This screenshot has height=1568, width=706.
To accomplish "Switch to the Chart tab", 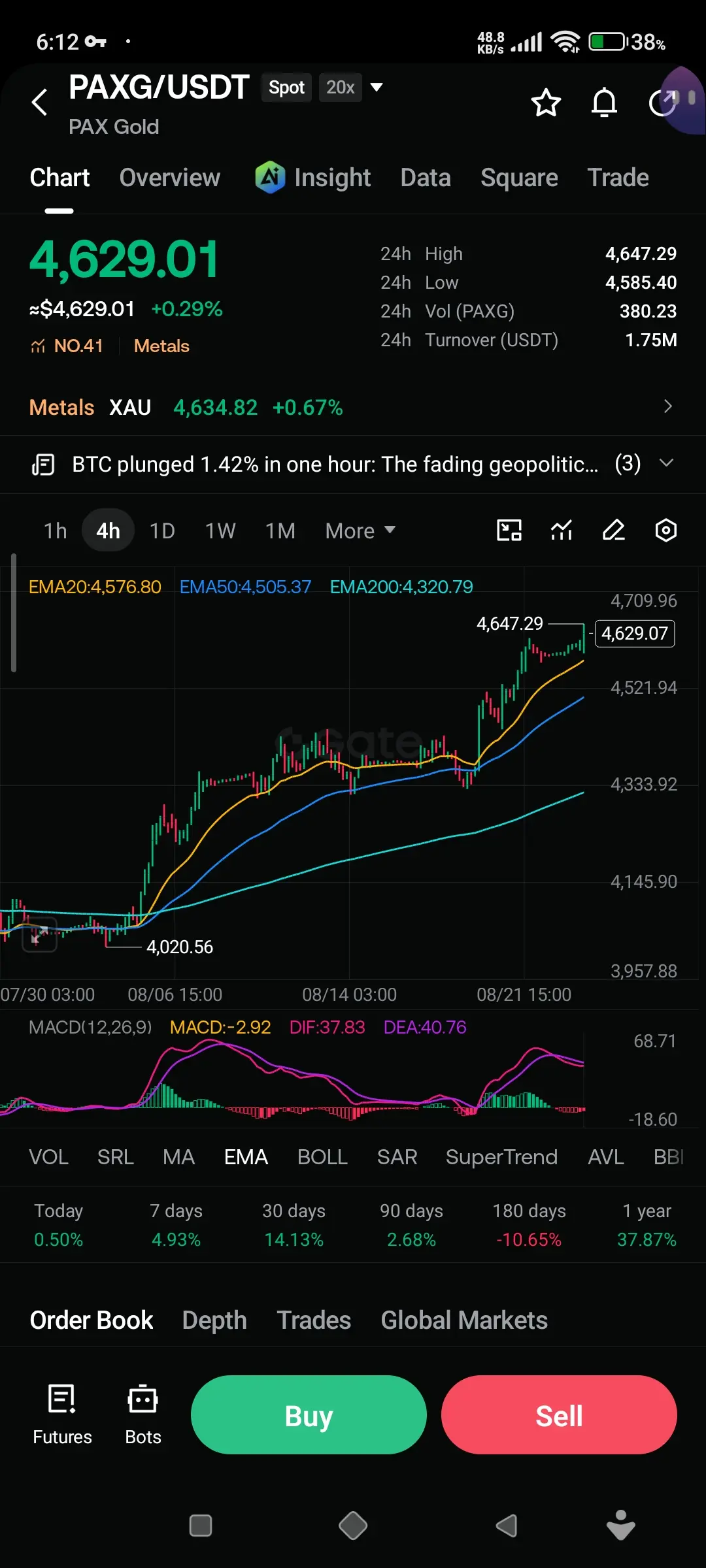I will tap(59, 178).
